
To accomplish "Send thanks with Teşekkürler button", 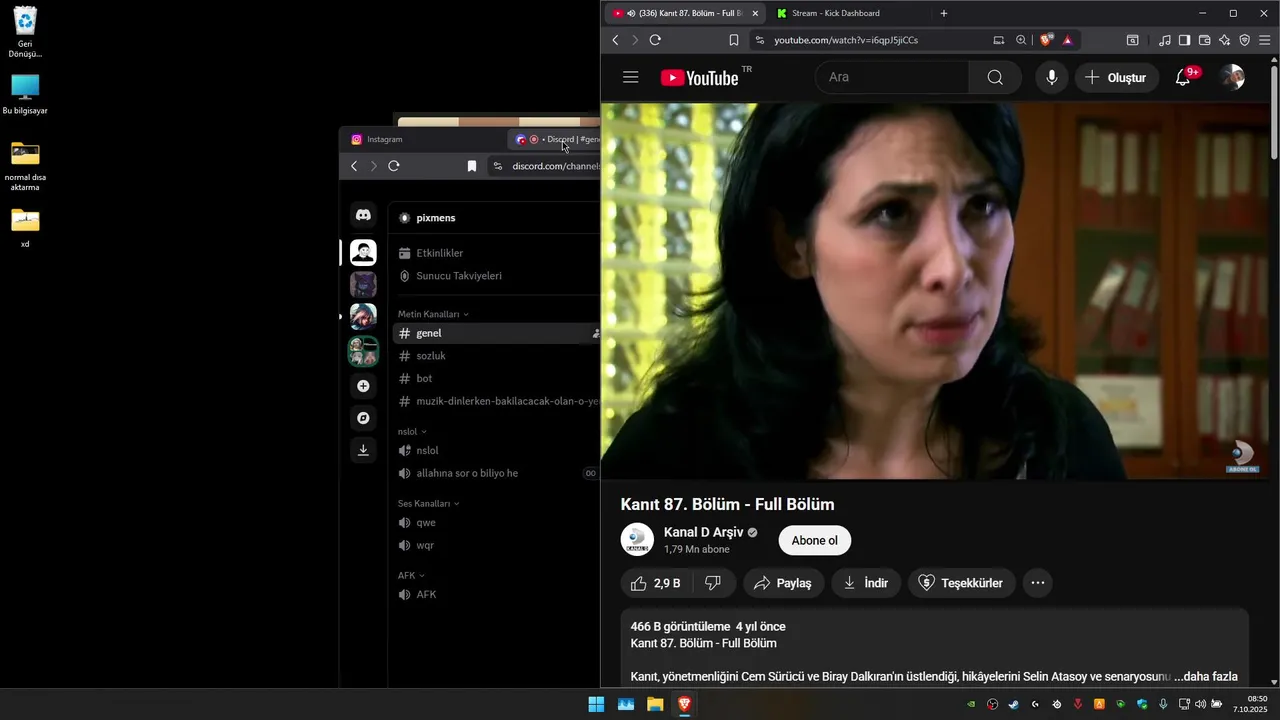I will (961, 583).
